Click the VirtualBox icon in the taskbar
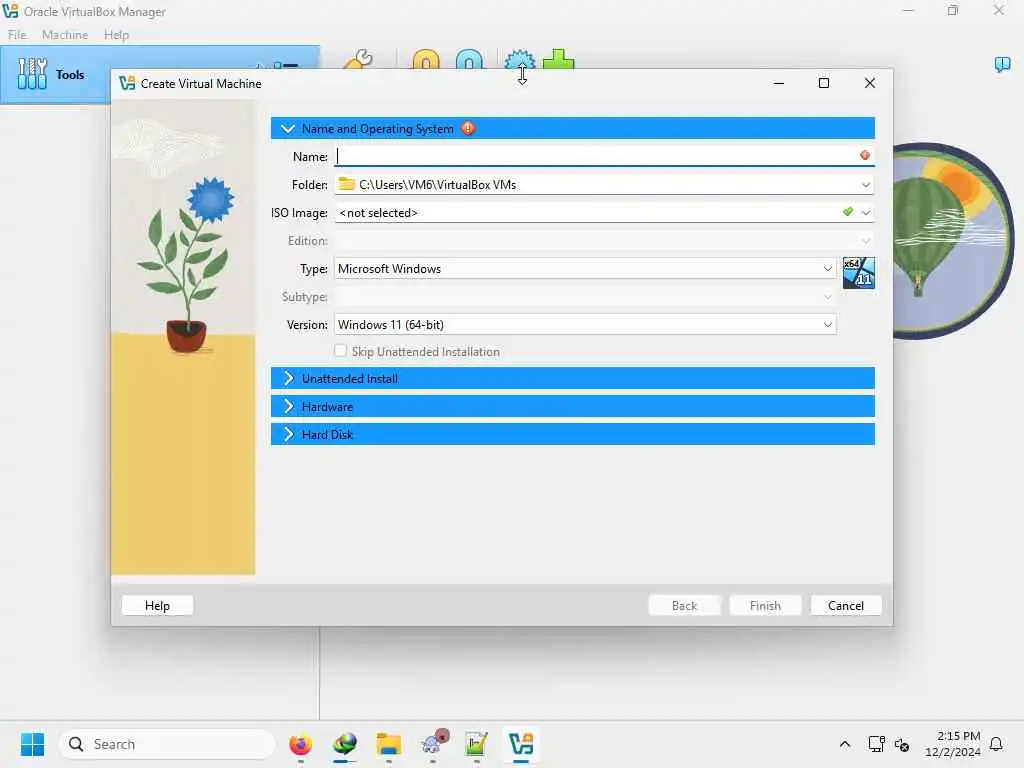This screenshot has height=768, width=1024. tap(521, 744)
